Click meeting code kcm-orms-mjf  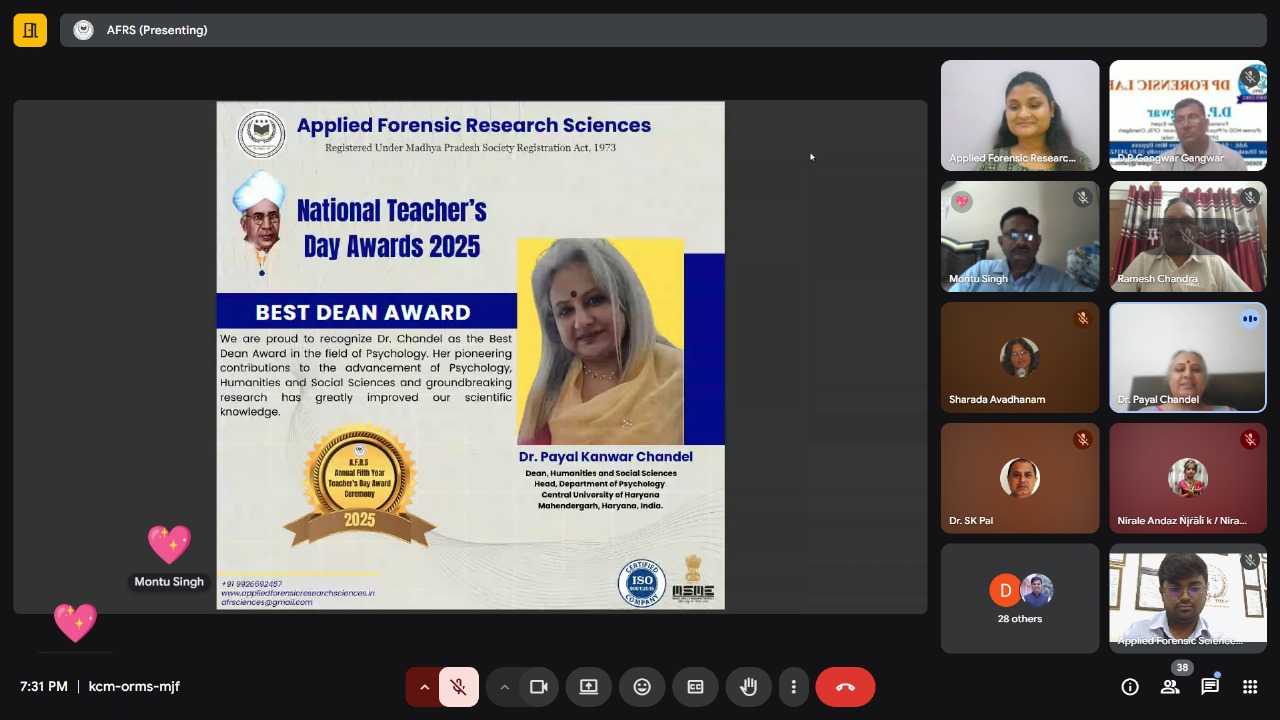[x=134, y=687]
